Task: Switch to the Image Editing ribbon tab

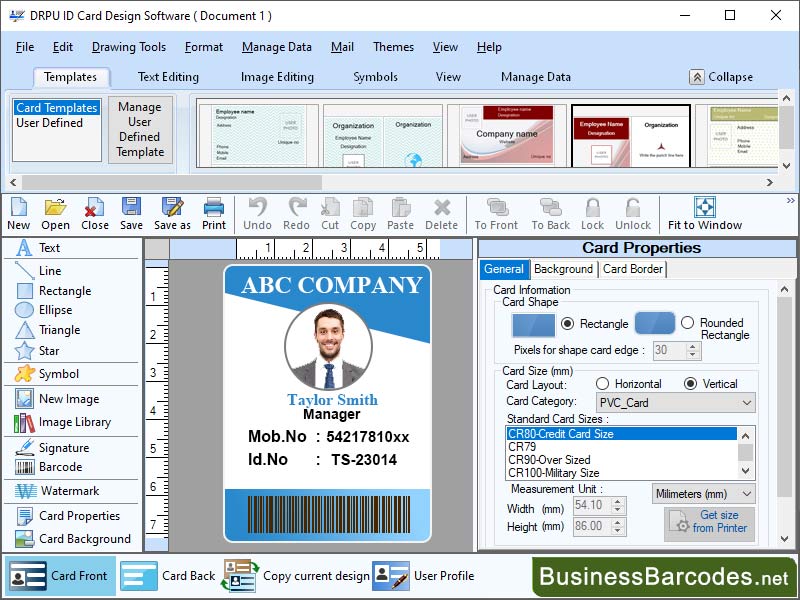Action: tap(277, 77)
